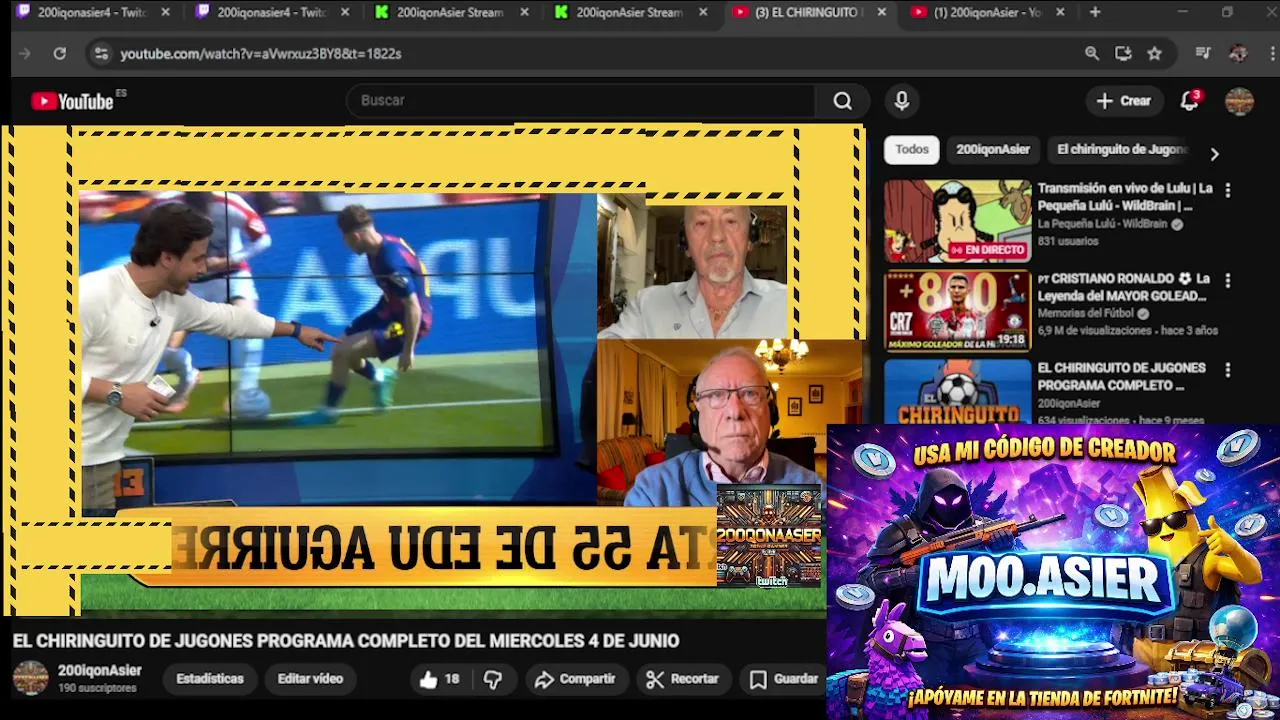1280x720 pixels.
Task: Start voice search with microphone icon
Action: point(902,101)
